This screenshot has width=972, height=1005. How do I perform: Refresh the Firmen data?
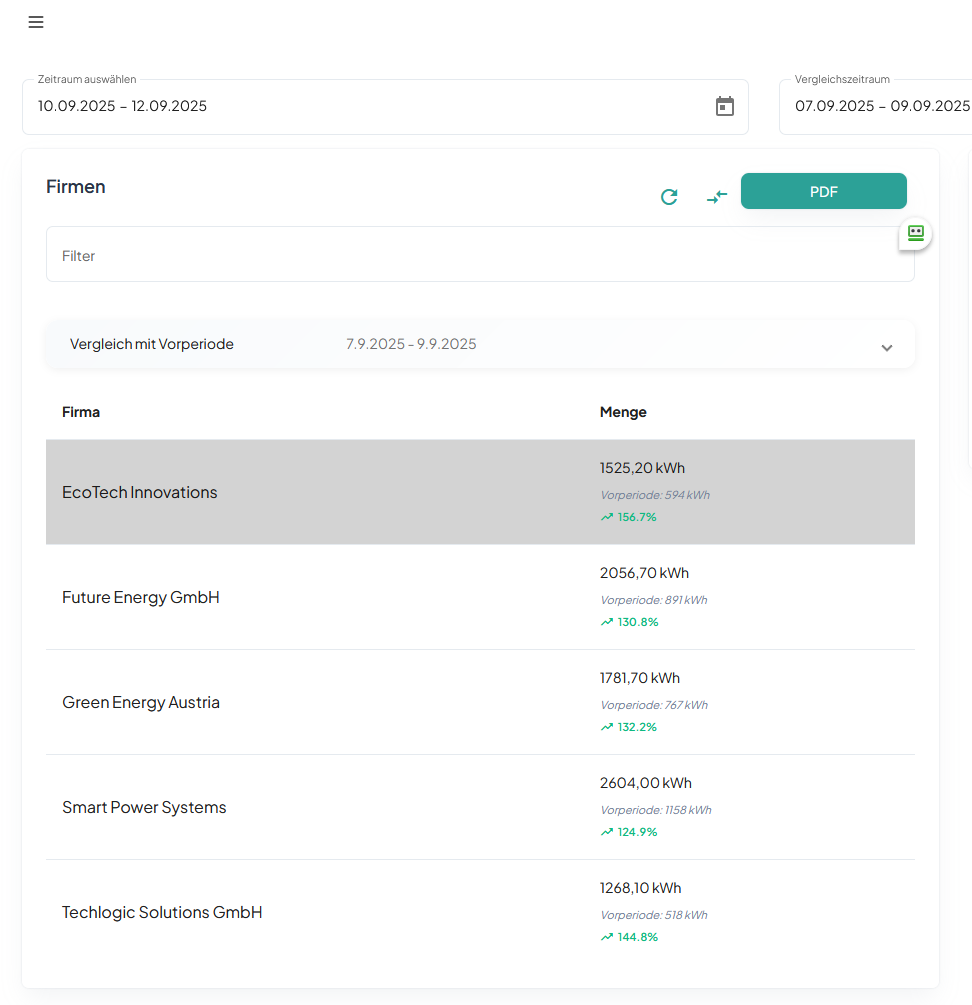(669, 197)
